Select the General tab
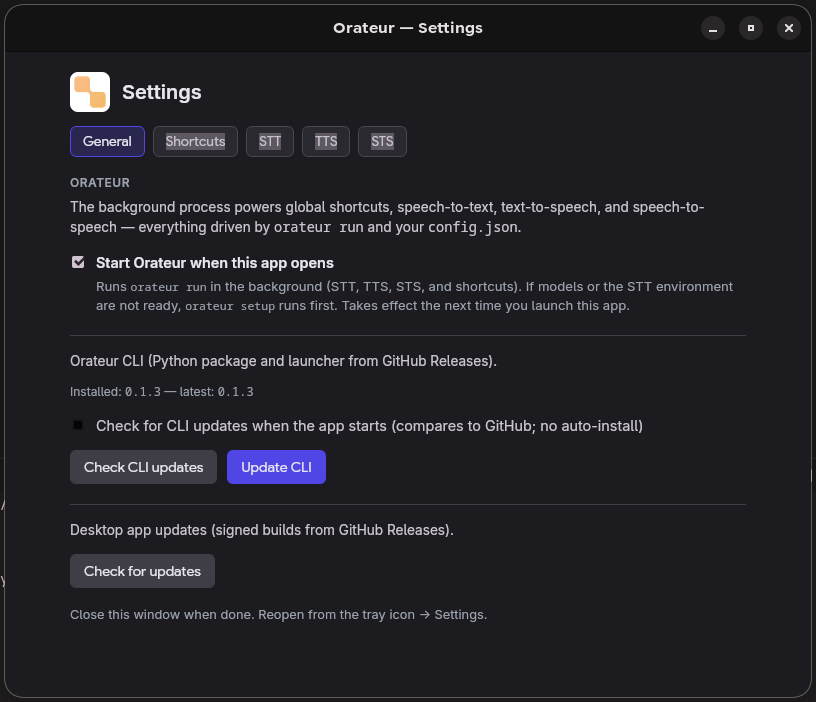 coord(107,141)
